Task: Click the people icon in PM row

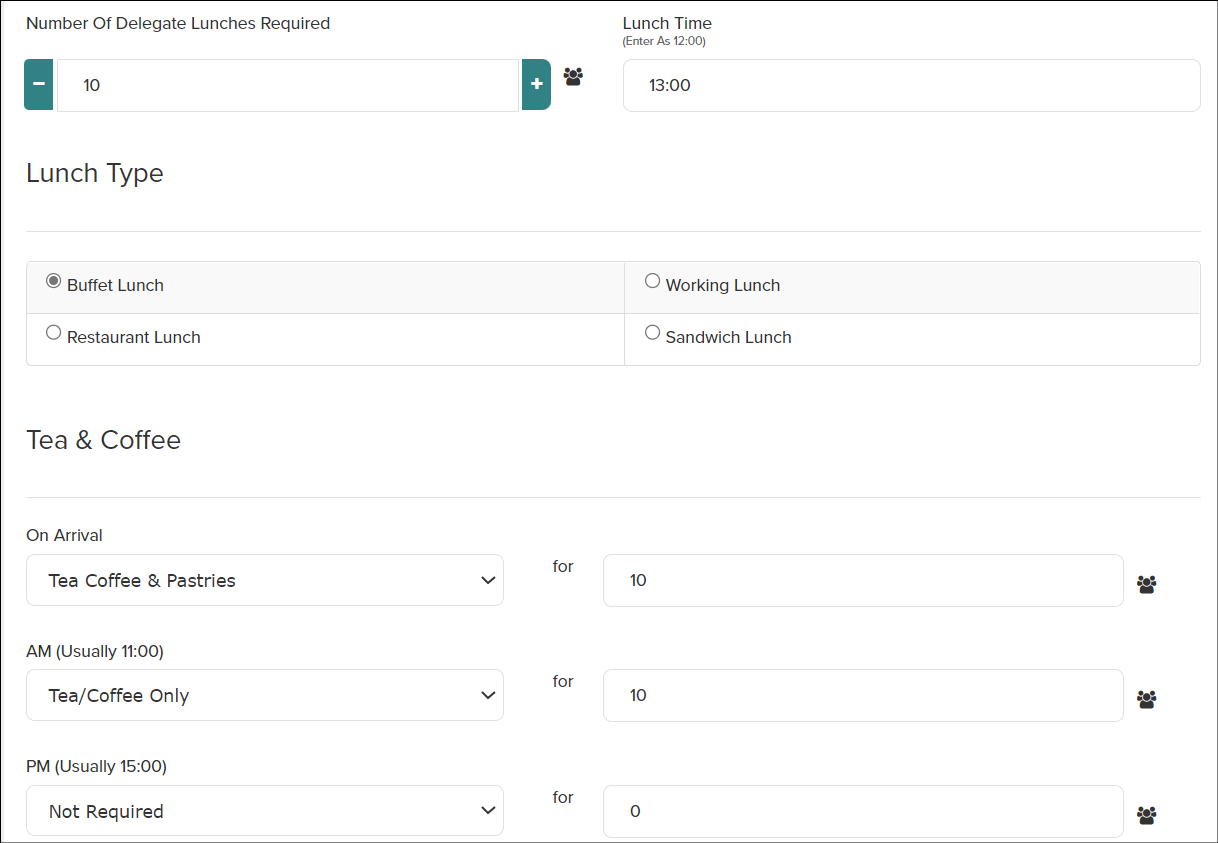Action: tap(1146, 815)
